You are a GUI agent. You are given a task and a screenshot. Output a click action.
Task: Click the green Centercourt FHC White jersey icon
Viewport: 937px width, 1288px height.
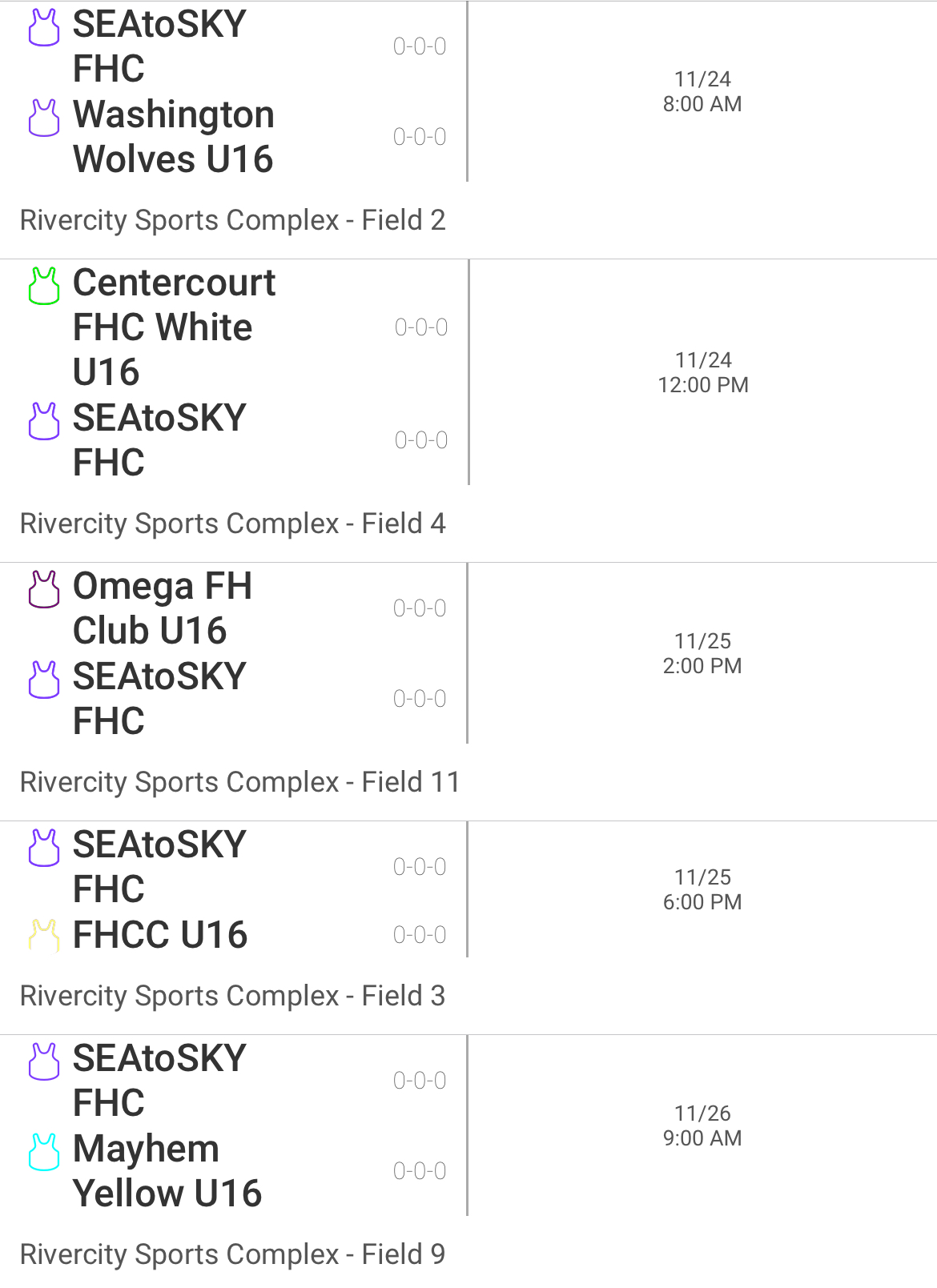pos(44,286)
